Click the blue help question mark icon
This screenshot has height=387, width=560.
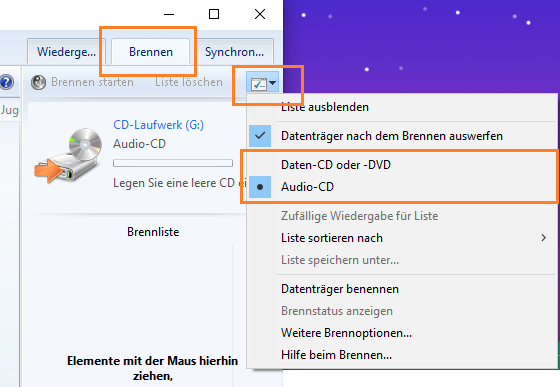[x=6, y=82]
